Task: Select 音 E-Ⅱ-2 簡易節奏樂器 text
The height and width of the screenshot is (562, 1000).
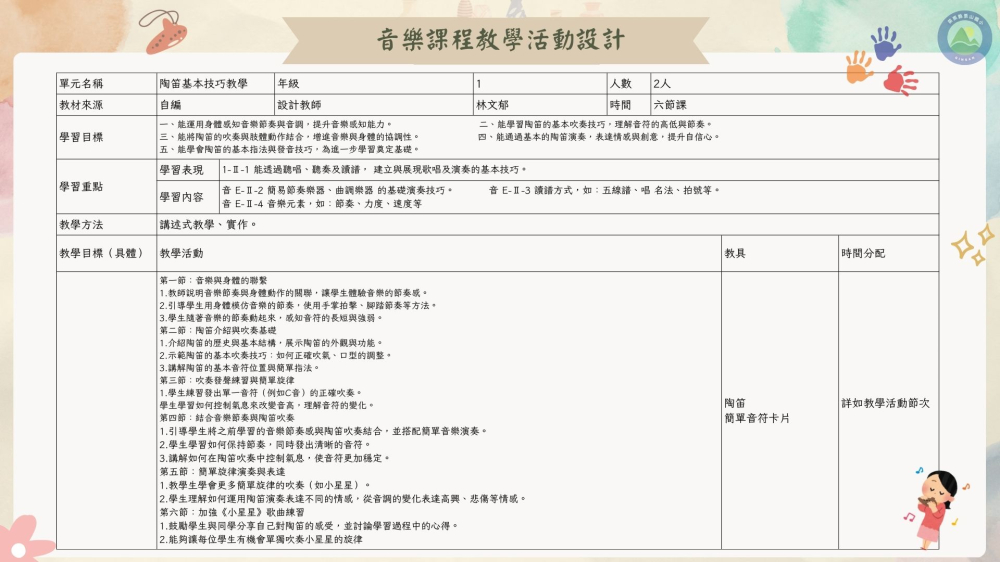Action: [337, 190]
